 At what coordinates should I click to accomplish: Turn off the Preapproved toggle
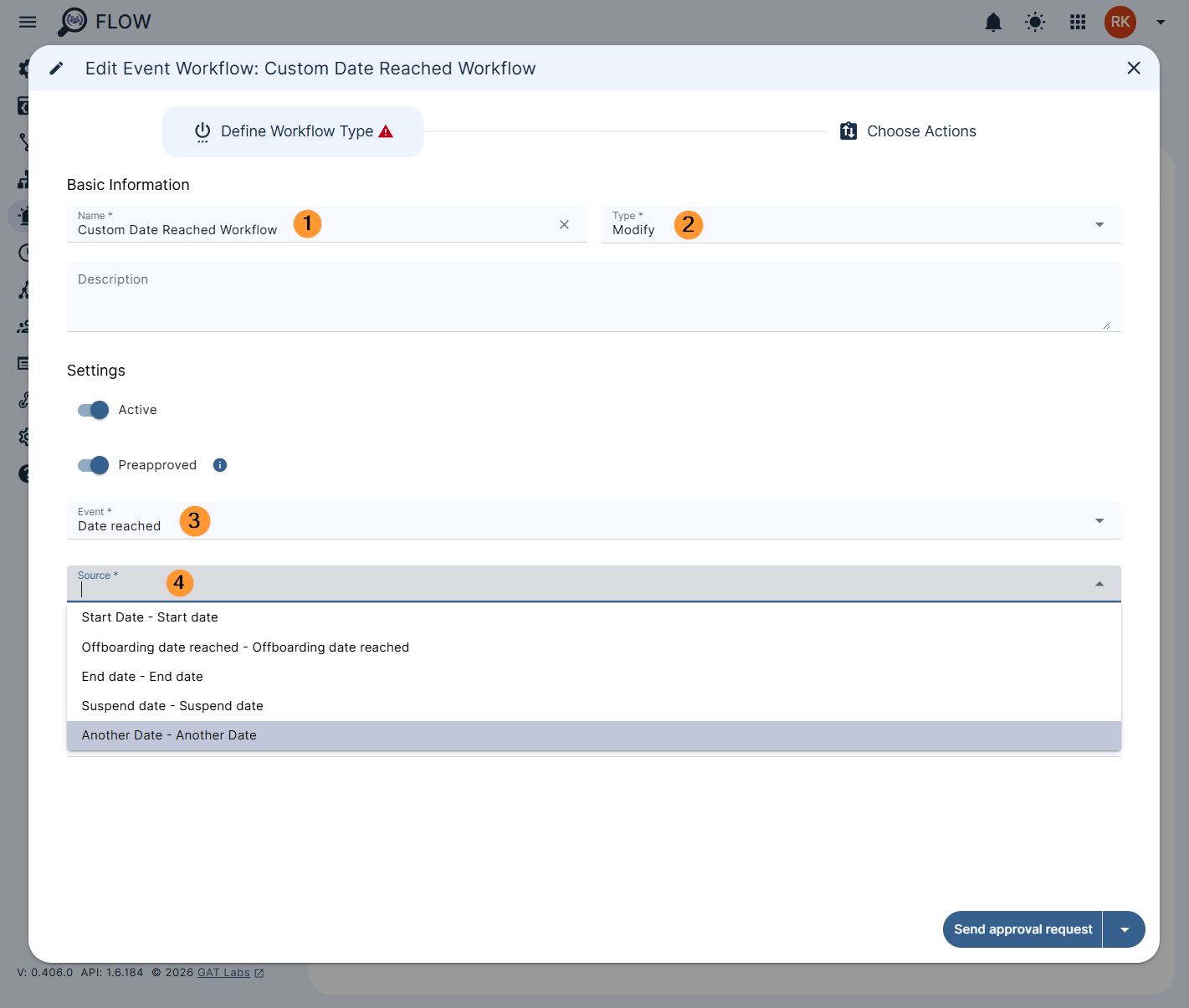coord(93,465)
